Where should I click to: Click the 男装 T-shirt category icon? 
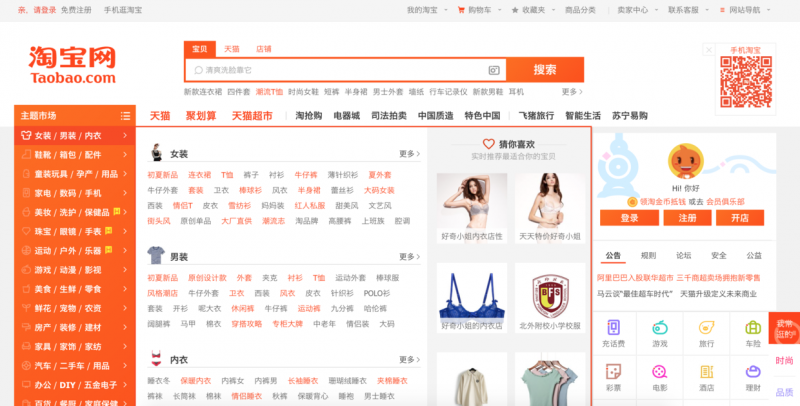(x=156, y=256)
